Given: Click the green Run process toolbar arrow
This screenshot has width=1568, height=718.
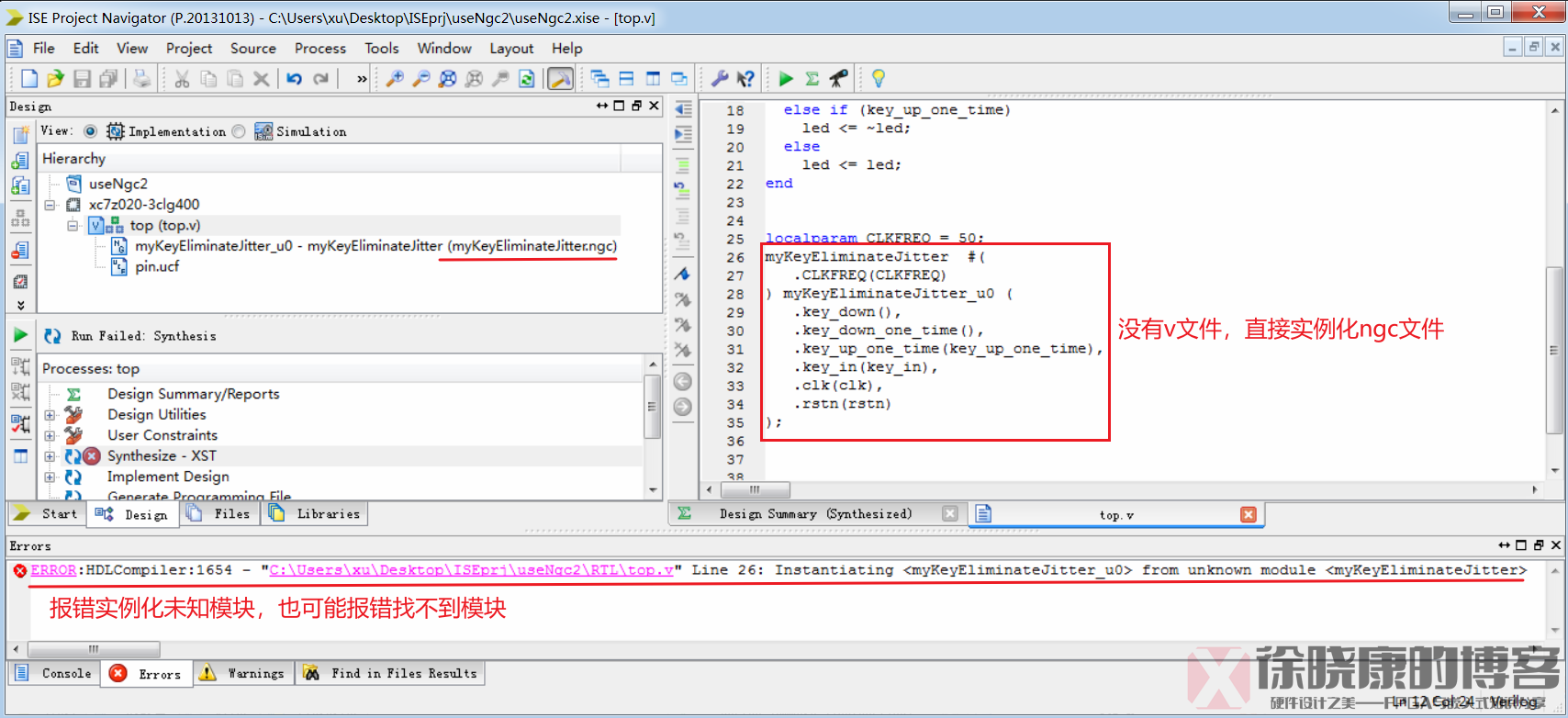Looking at the screenshot, I should tap(786, 79).
